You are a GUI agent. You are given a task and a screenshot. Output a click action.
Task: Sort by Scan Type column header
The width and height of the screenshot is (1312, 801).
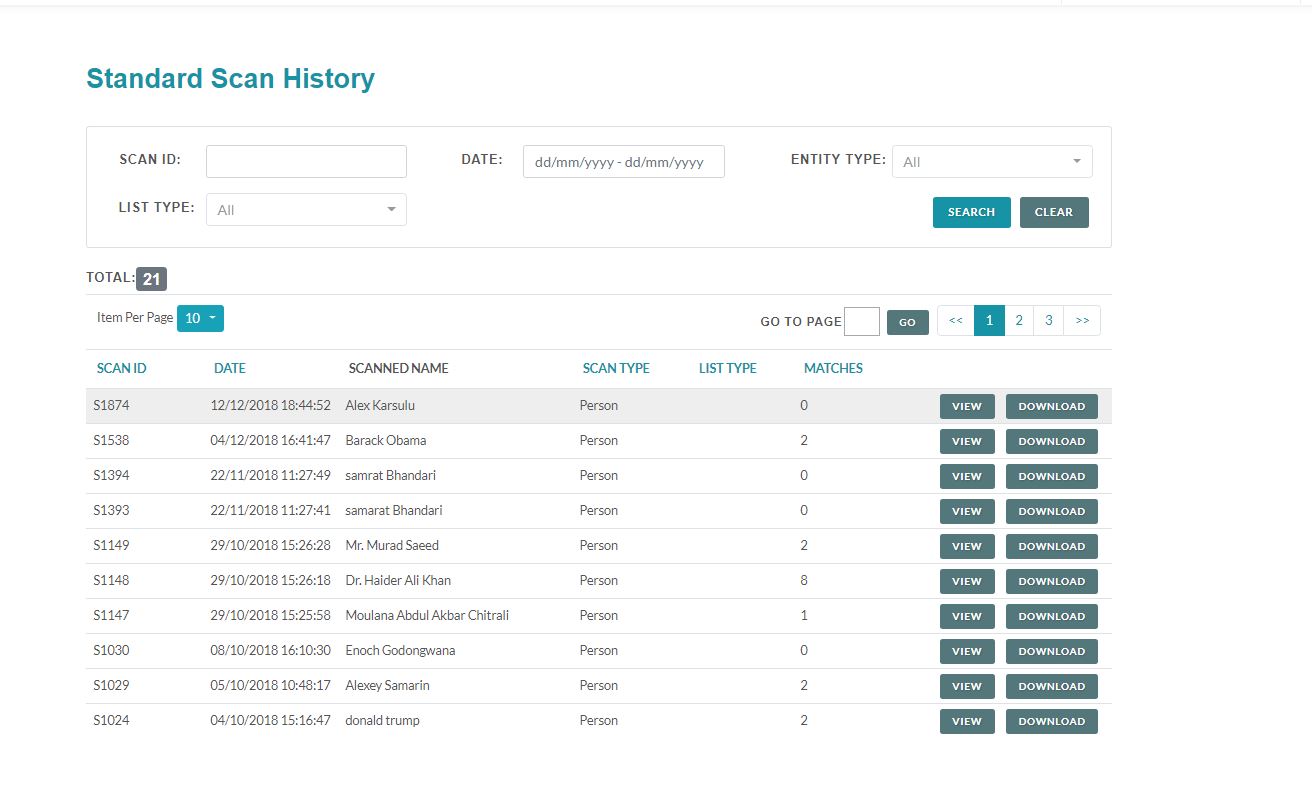[616, 368]
